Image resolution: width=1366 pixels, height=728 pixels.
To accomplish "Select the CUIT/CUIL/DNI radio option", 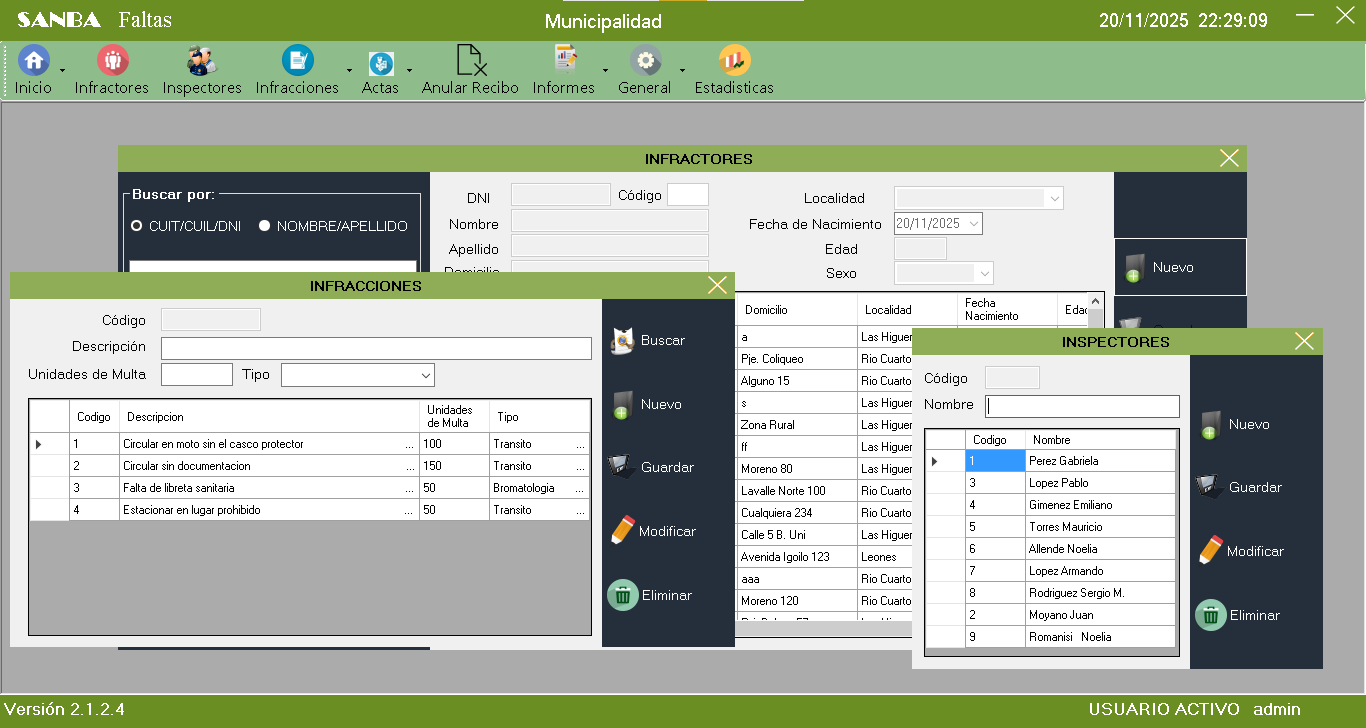I will (x=137, y=226).
